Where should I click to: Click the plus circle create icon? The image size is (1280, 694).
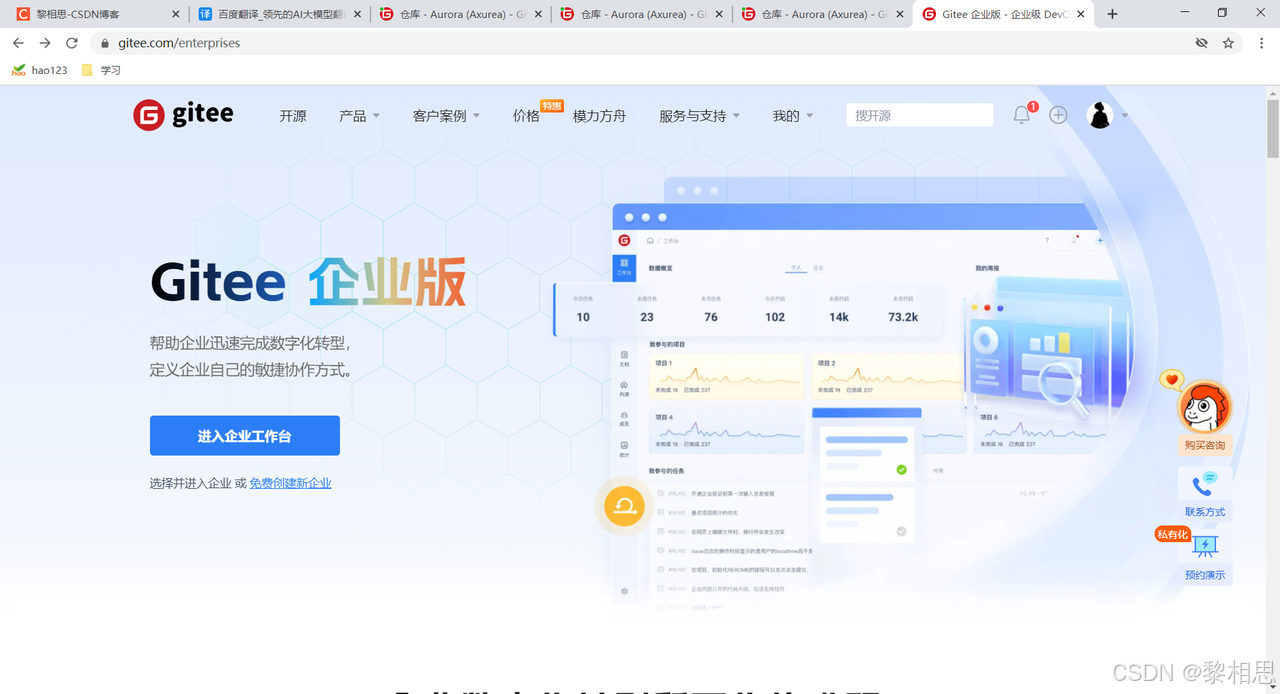[1058, 115]
